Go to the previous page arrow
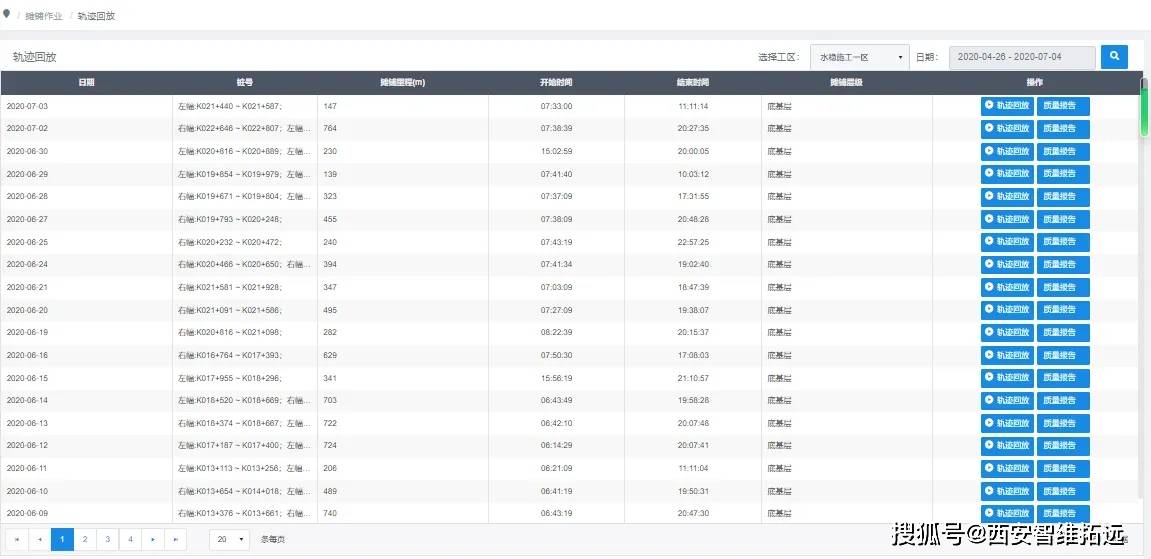1151x559 pixels. click(x=40, y=539)
